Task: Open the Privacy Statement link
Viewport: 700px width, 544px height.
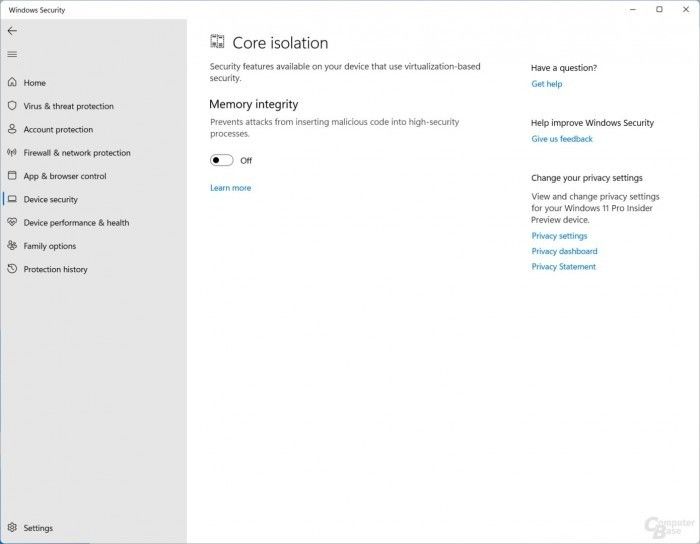Action: tap(563, 266)
